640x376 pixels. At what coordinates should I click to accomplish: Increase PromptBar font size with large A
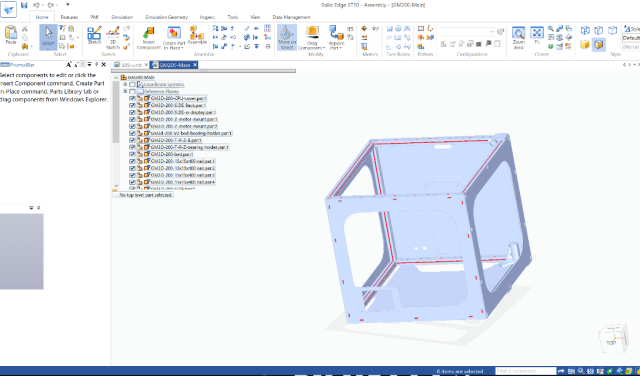click(69, 65)
